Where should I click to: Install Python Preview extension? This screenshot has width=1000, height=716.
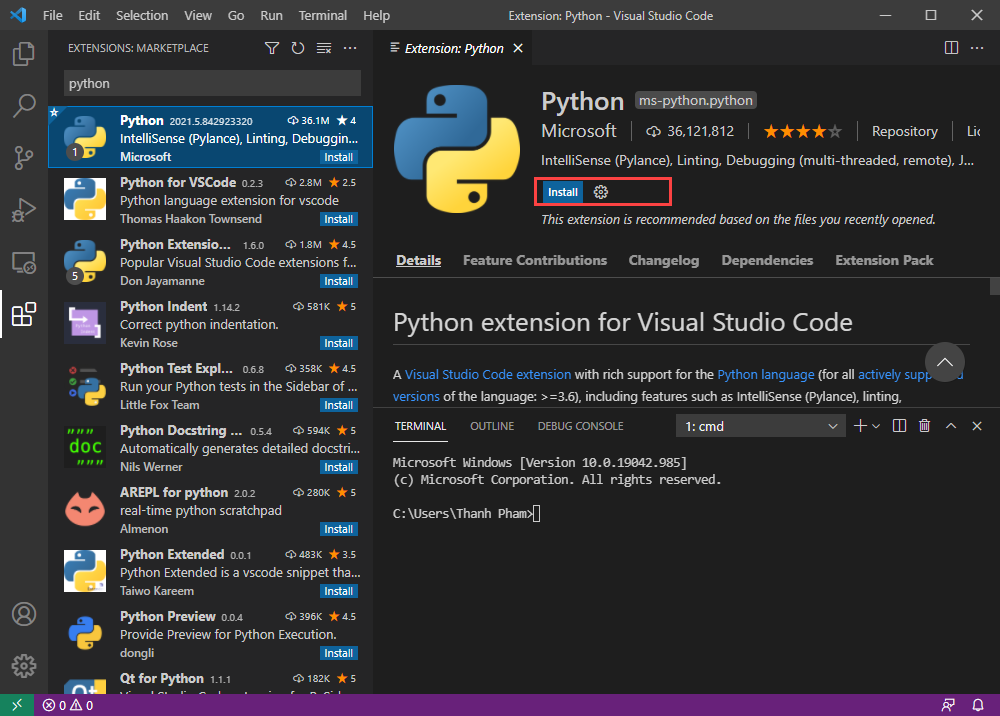tap(339, 654)
